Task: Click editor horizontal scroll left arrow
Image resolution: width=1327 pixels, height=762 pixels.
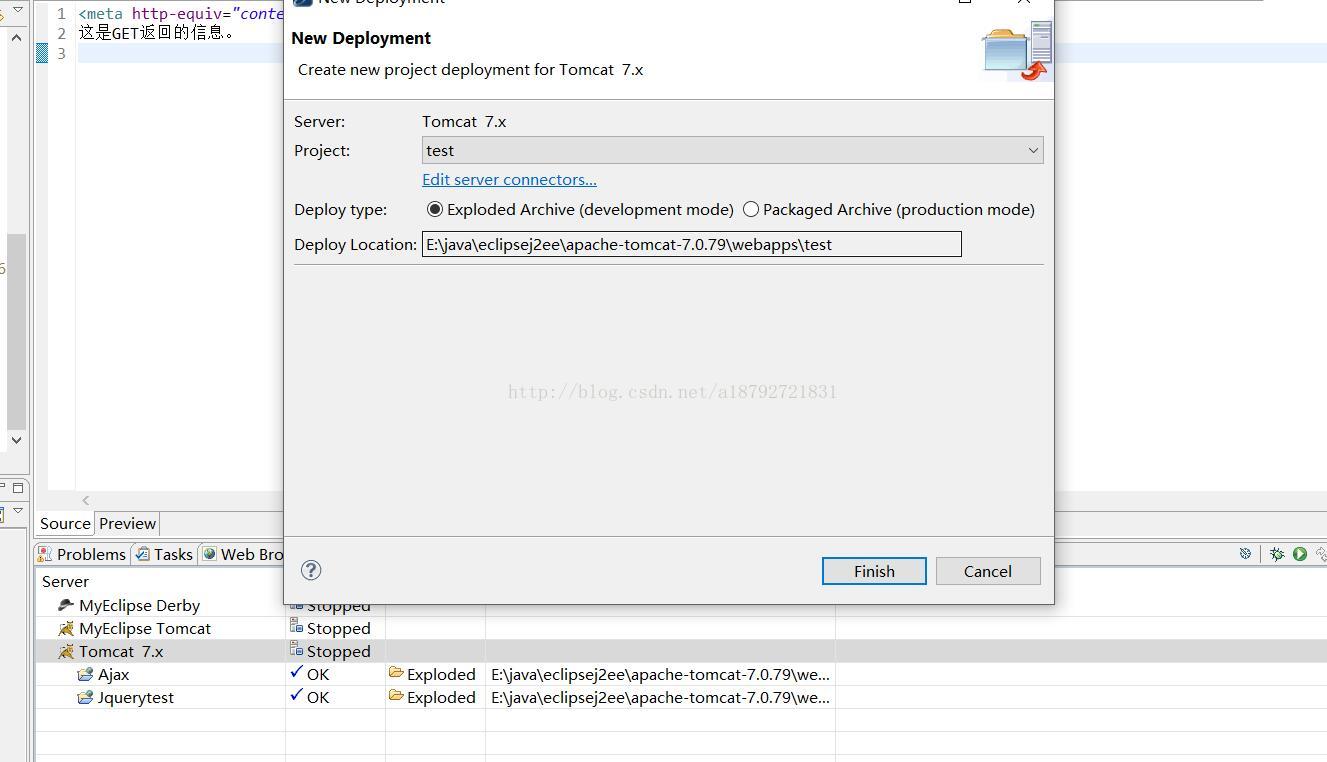Action: 86,500
